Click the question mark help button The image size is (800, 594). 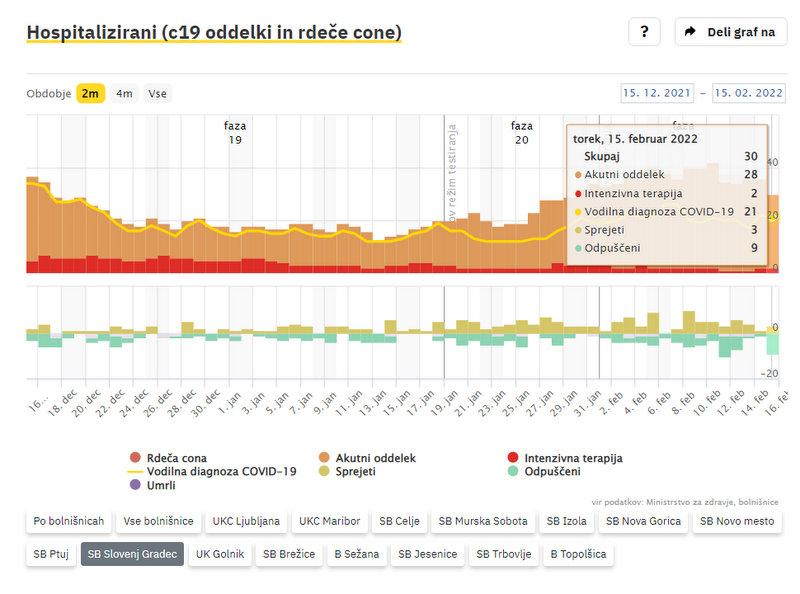644,31
